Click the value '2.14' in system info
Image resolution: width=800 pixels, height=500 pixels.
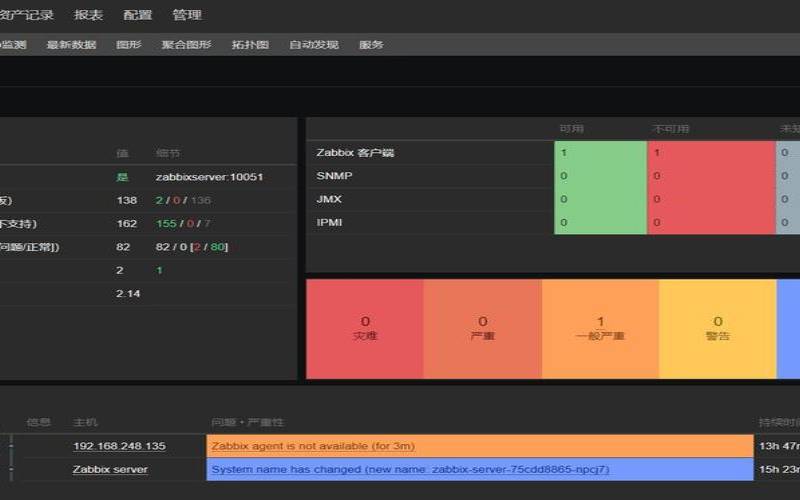[128, 294]
